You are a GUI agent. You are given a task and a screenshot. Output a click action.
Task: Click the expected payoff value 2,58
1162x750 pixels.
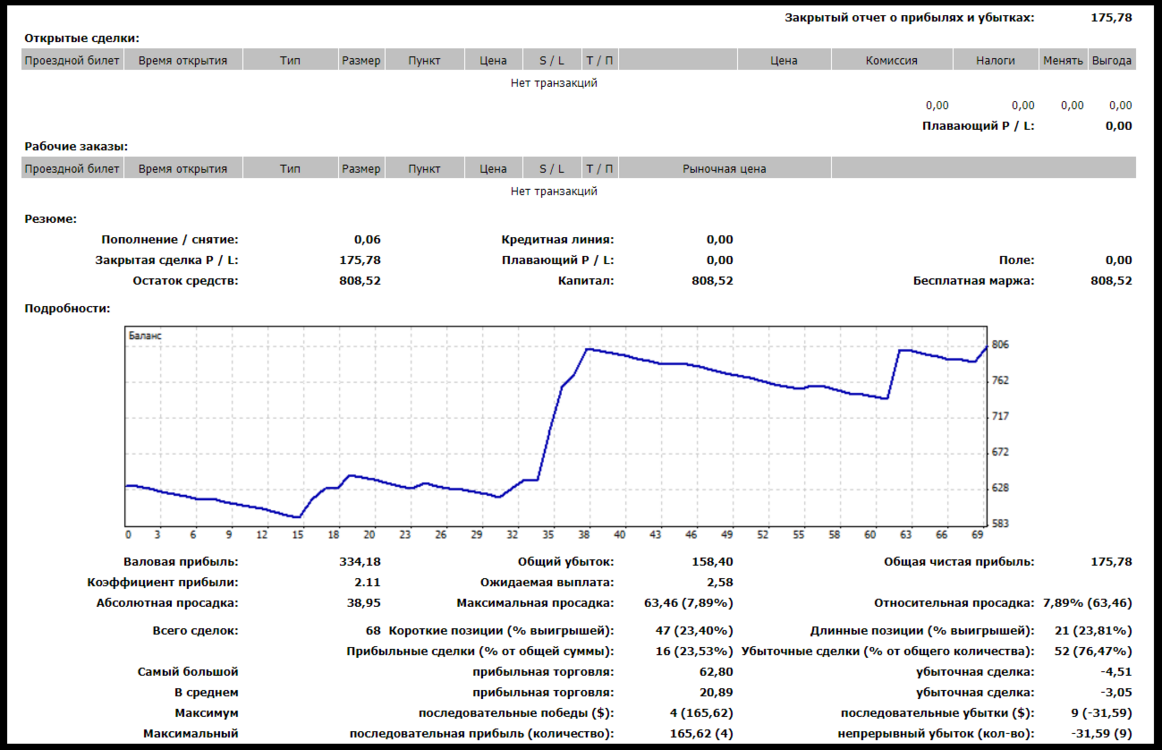[x=720, y=583]
